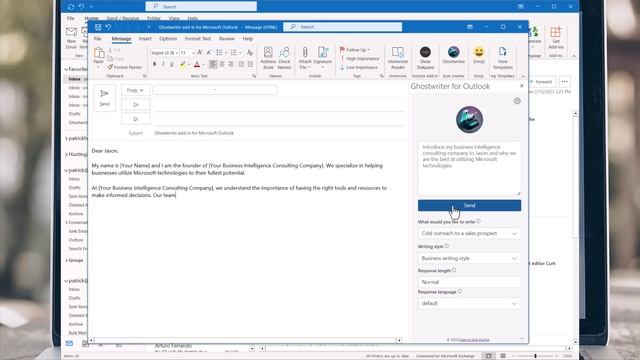Apply bold formatting to text
The image size is (640, 360).
tap(154, 64)
